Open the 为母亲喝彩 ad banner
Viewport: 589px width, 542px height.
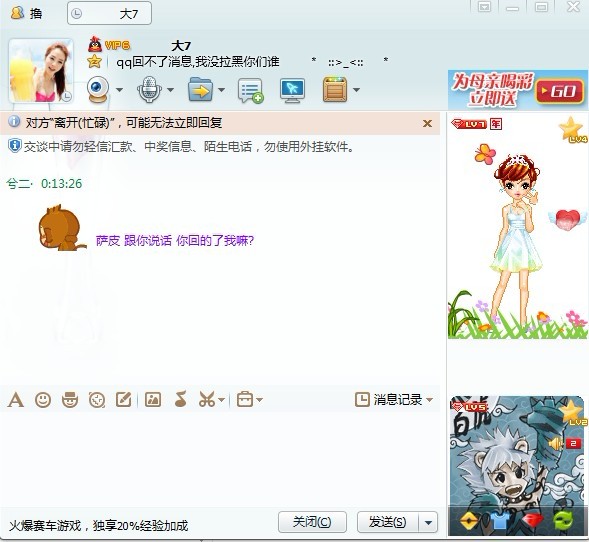(x=518, y=89)
